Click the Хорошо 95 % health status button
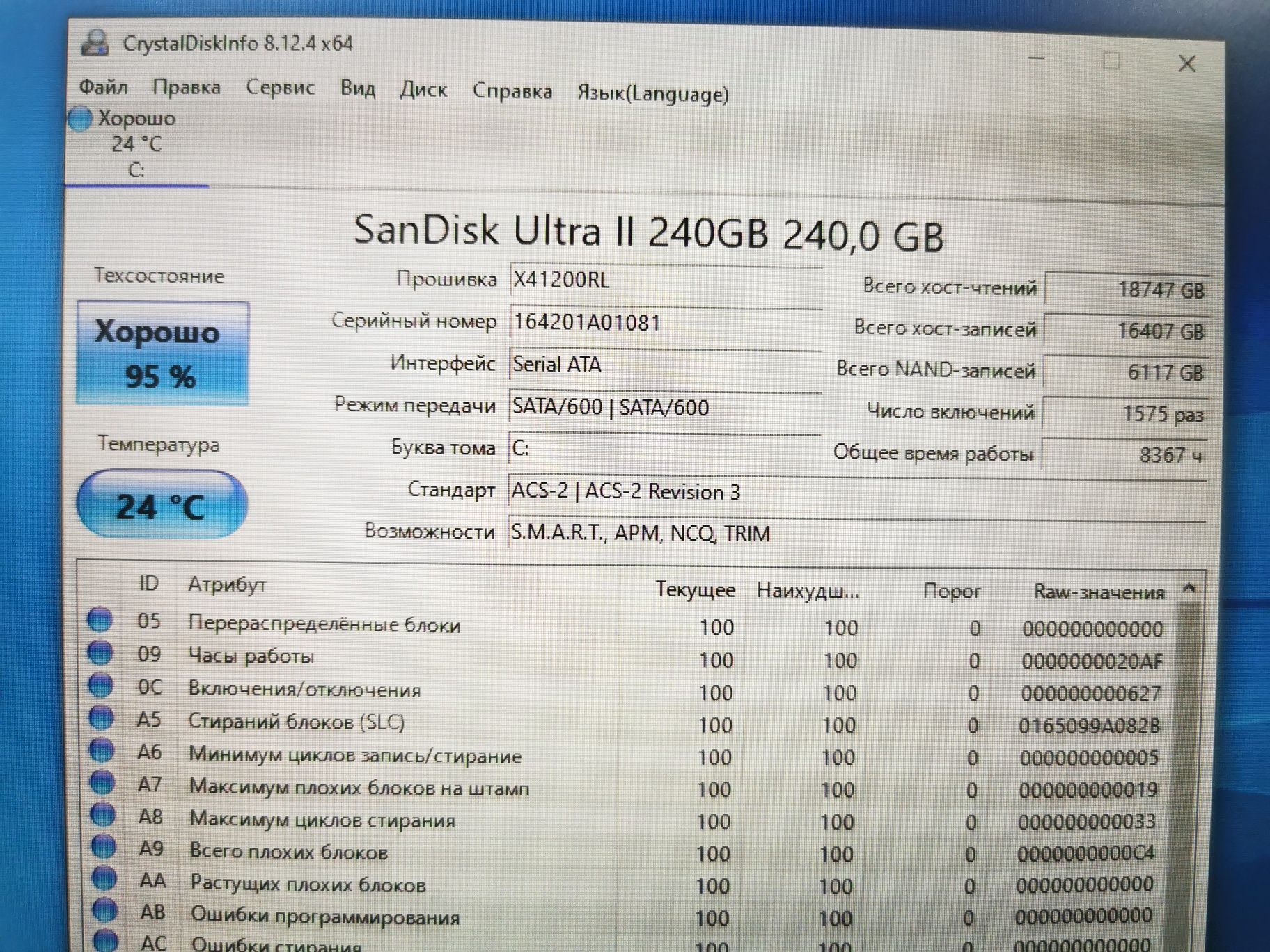1270x952 pixels. coord(162,354)
